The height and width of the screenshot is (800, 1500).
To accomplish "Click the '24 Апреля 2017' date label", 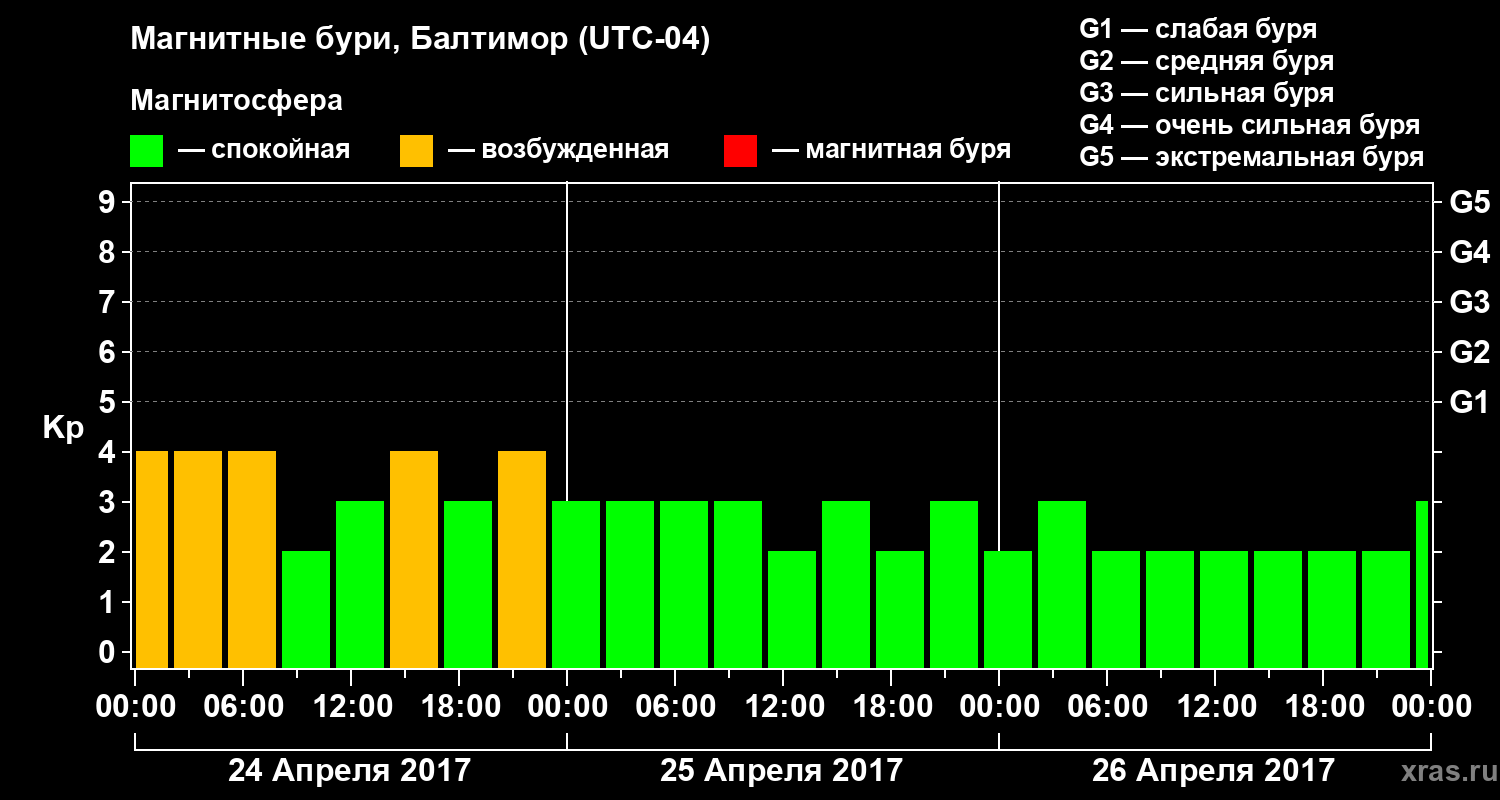I will [349, 771].
